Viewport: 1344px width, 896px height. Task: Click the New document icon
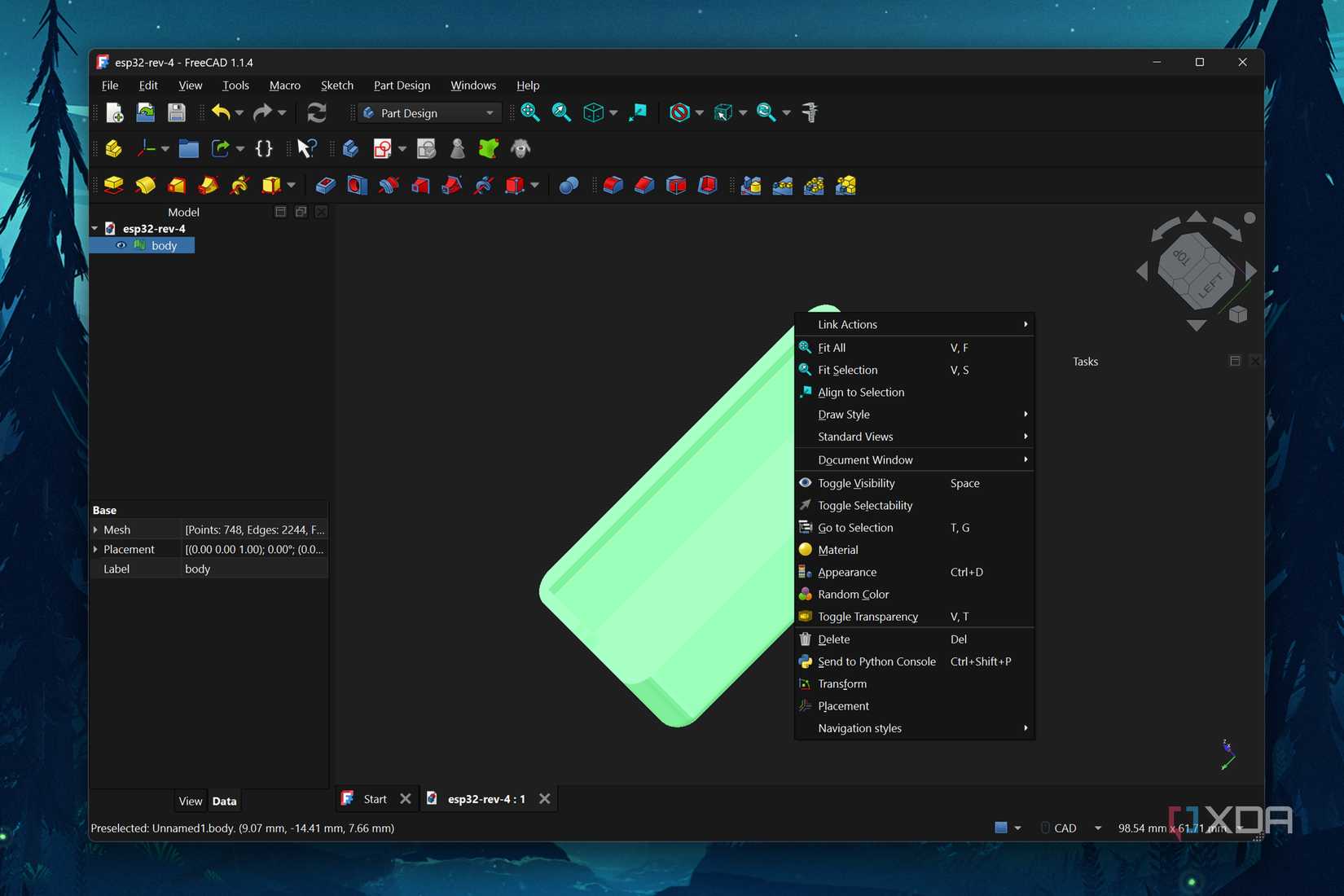114,112
